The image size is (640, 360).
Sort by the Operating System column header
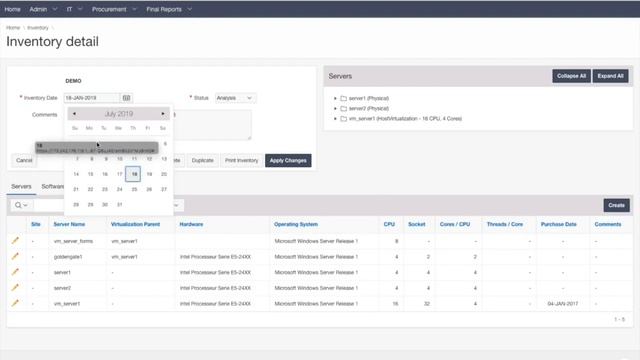click(x=296, y=224)
